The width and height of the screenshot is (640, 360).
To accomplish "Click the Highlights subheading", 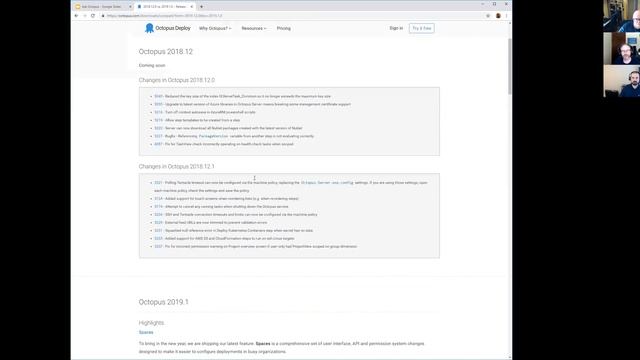I will 151,322.
